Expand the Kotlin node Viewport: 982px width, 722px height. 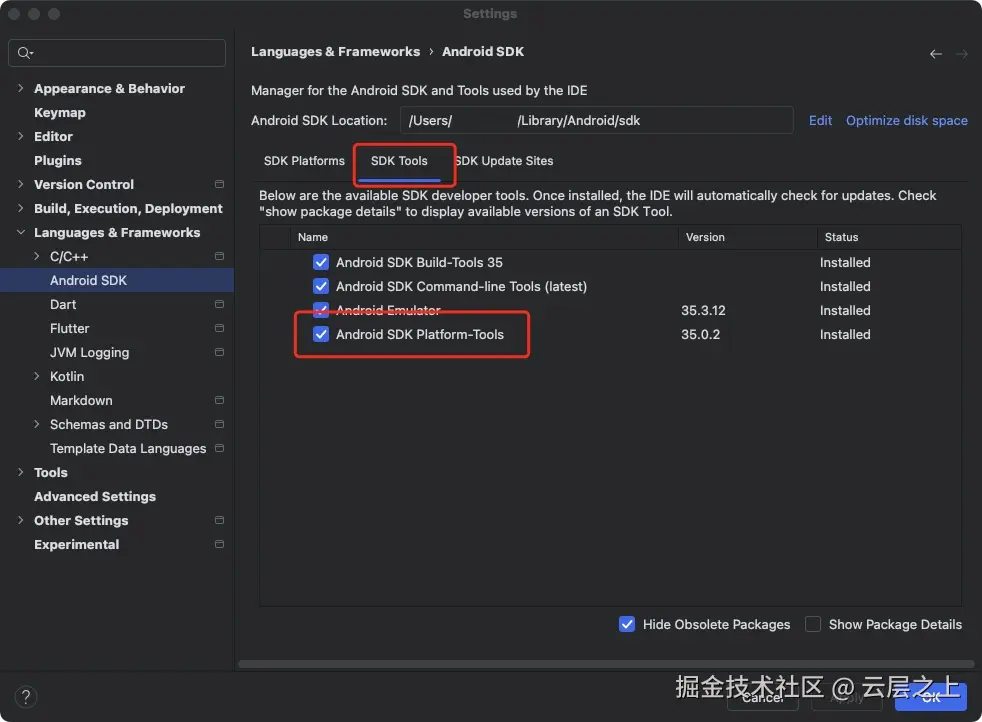[x=37, y=376]
